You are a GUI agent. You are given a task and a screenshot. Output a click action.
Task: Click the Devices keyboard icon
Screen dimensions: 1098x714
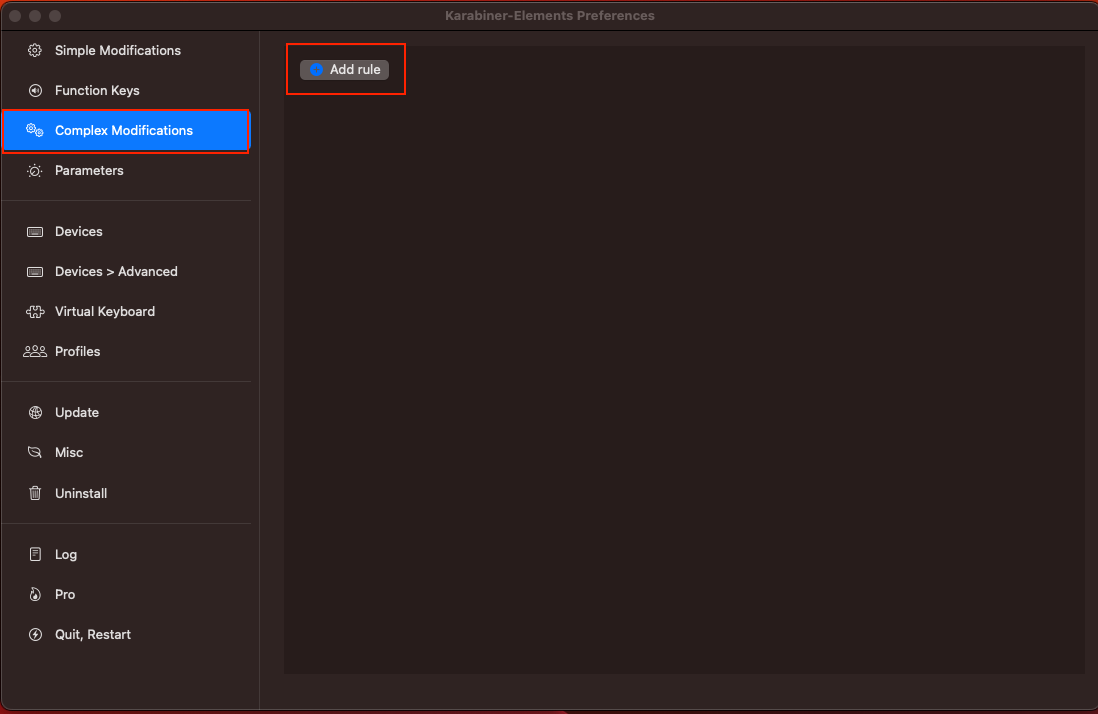33,231
